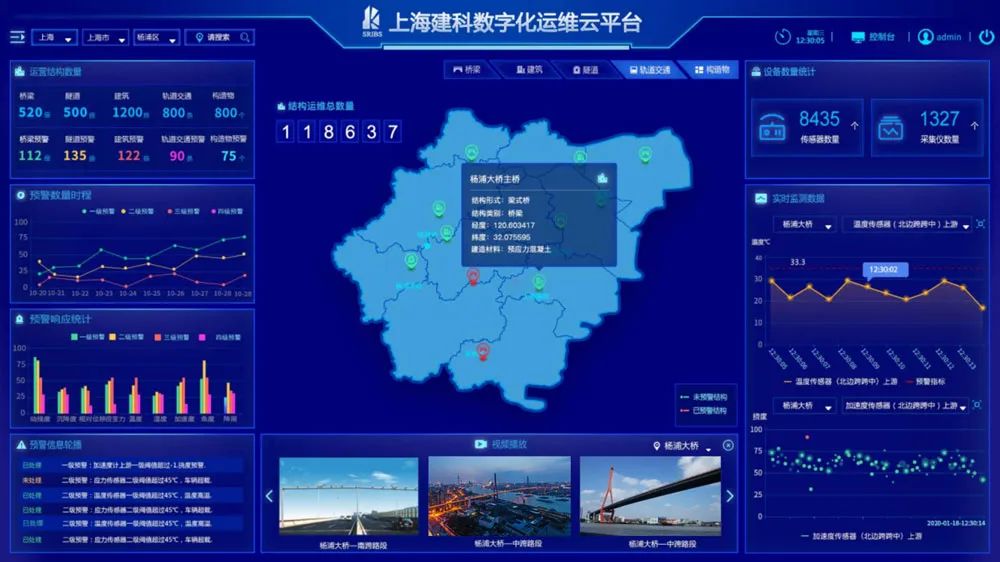Click the next arrow in video carousel
Image resolution: width=1000 pixels, height=562 pixels.
point(729,496)
